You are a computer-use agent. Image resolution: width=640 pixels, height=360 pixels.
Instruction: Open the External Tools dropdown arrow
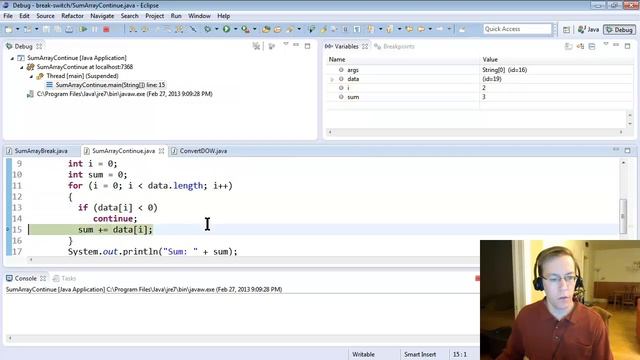click(255, 29)
